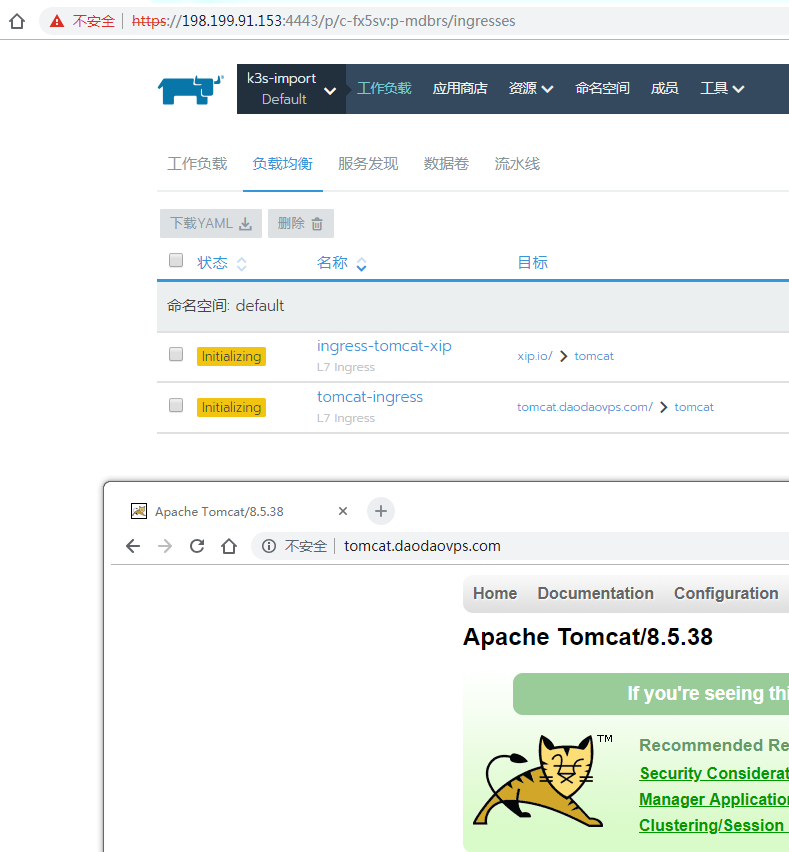Viewport: 789px width, 852px height.
Task: Click the 删除 button with trash icon
Action: (301, 223)
